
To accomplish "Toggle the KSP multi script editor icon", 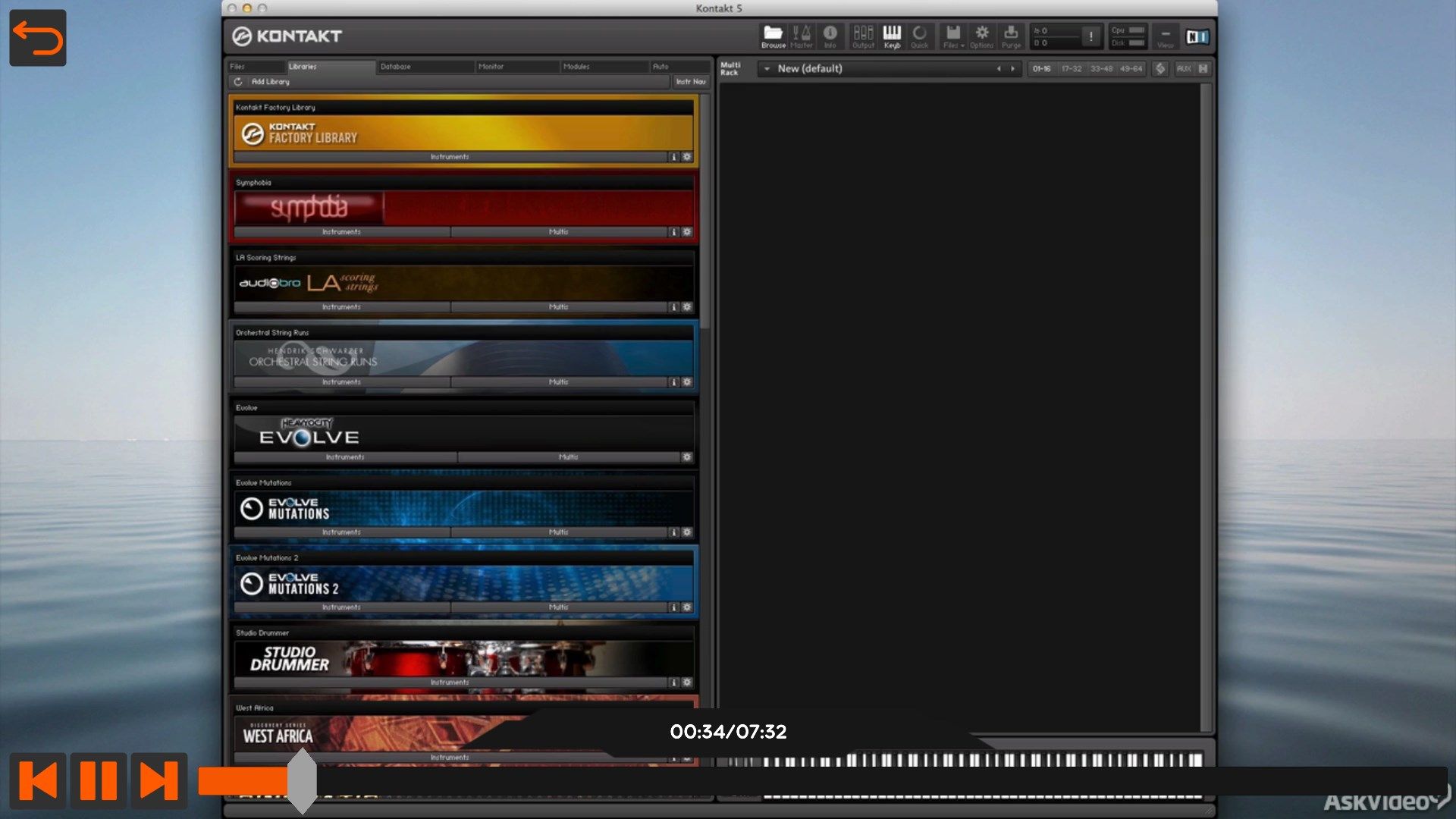I will (1159, 68).
